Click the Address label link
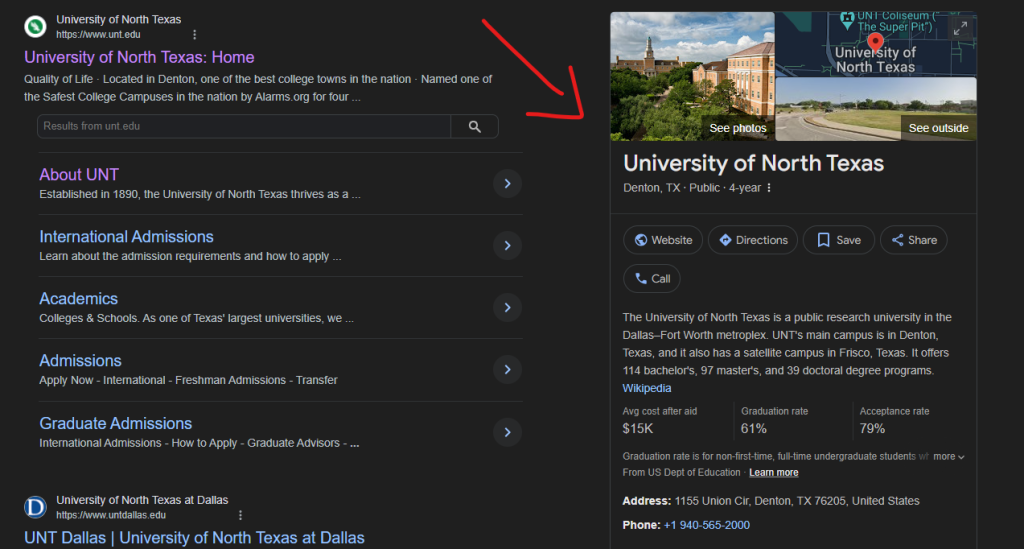 click(647, 501)
